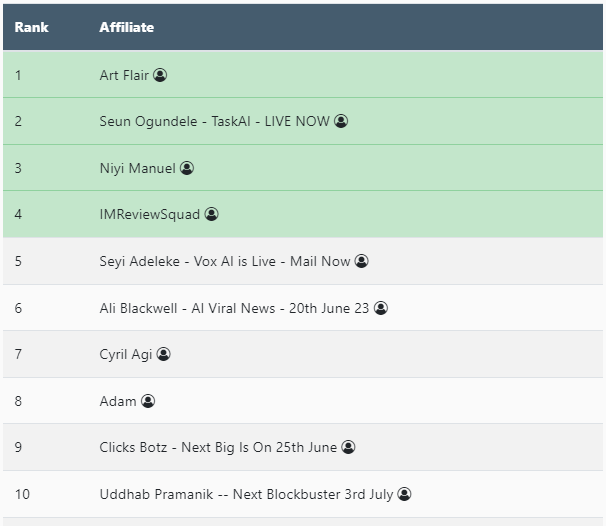Viewport: 606px width, 531px height.
Task: Click the IMReviewSquad affiliate name
Action: tap(150, 214)
